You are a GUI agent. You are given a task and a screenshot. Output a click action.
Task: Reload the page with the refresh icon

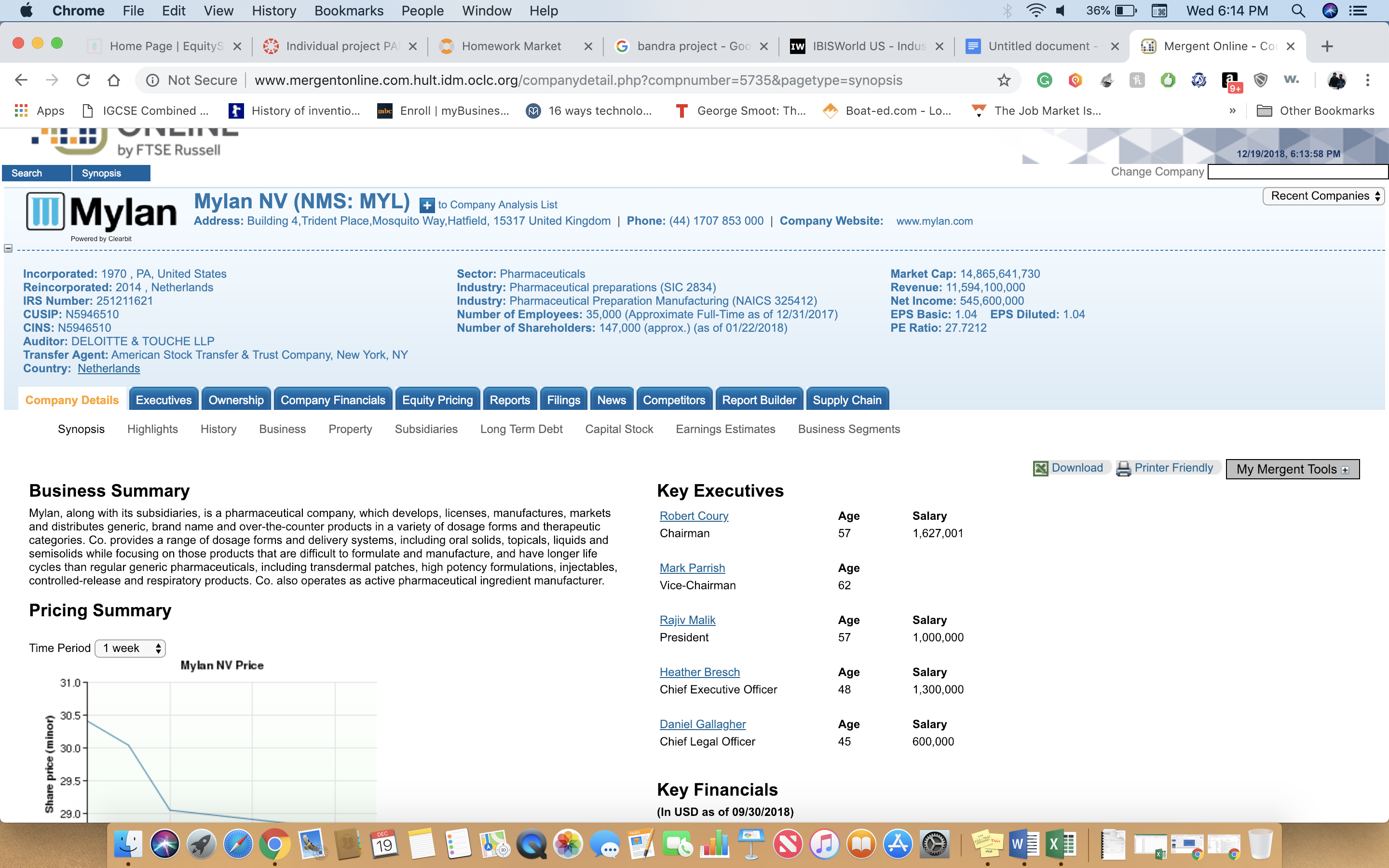(83, 81)
